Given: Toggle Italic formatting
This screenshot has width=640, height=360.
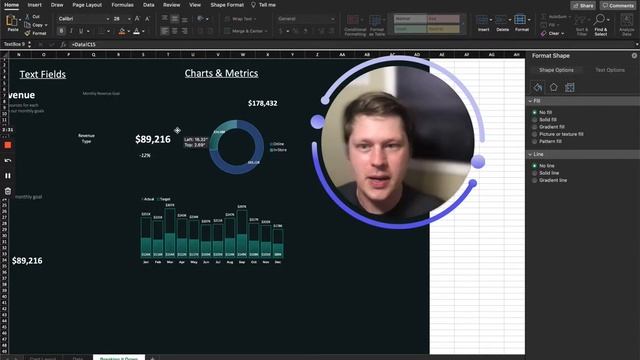Looking at the screenshot, I should pos(71,31).
